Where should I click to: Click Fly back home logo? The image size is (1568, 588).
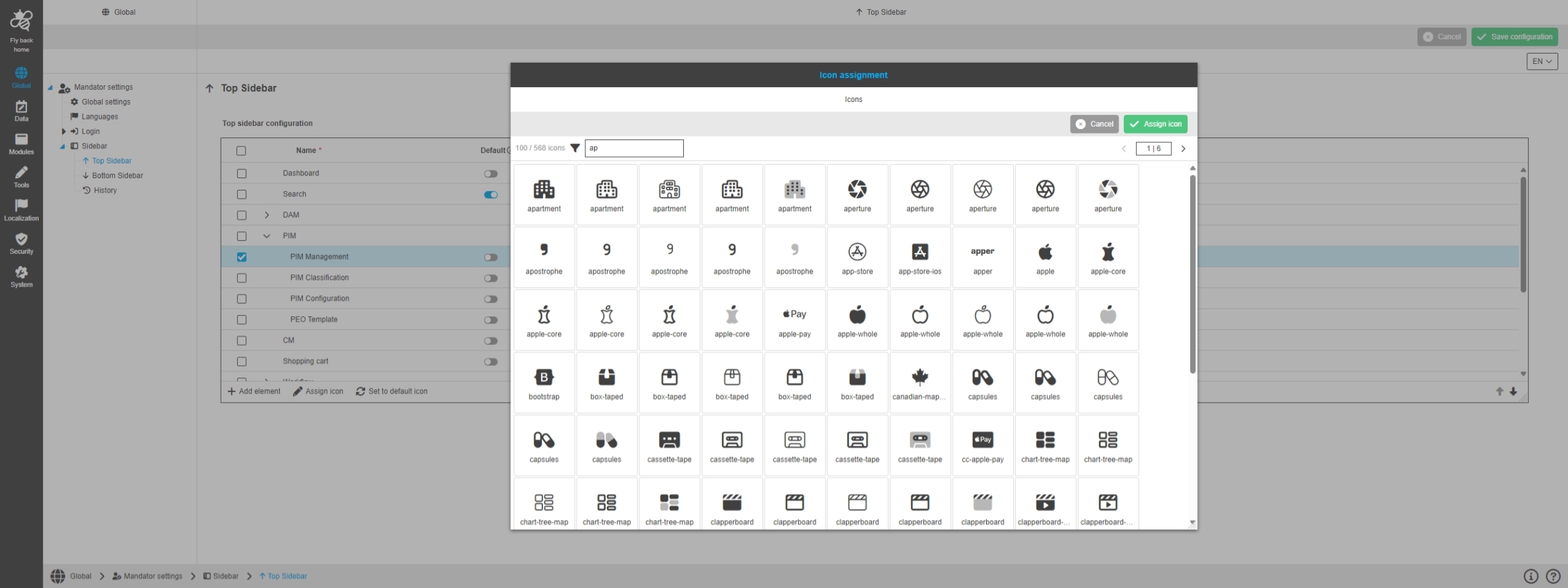pyautogui.click(x=21, y=30)
